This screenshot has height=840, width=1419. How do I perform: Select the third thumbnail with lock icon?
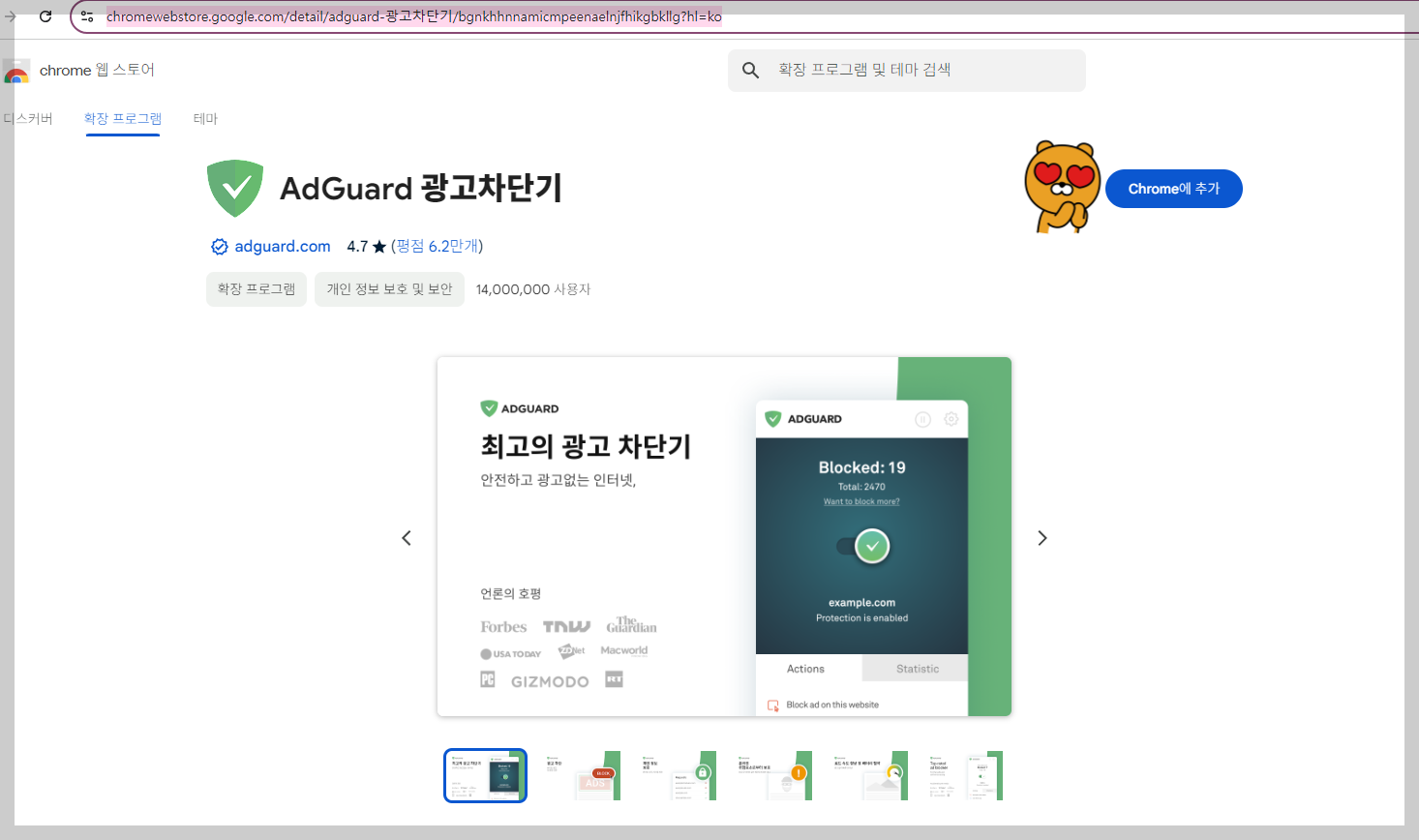coord(677,775)
